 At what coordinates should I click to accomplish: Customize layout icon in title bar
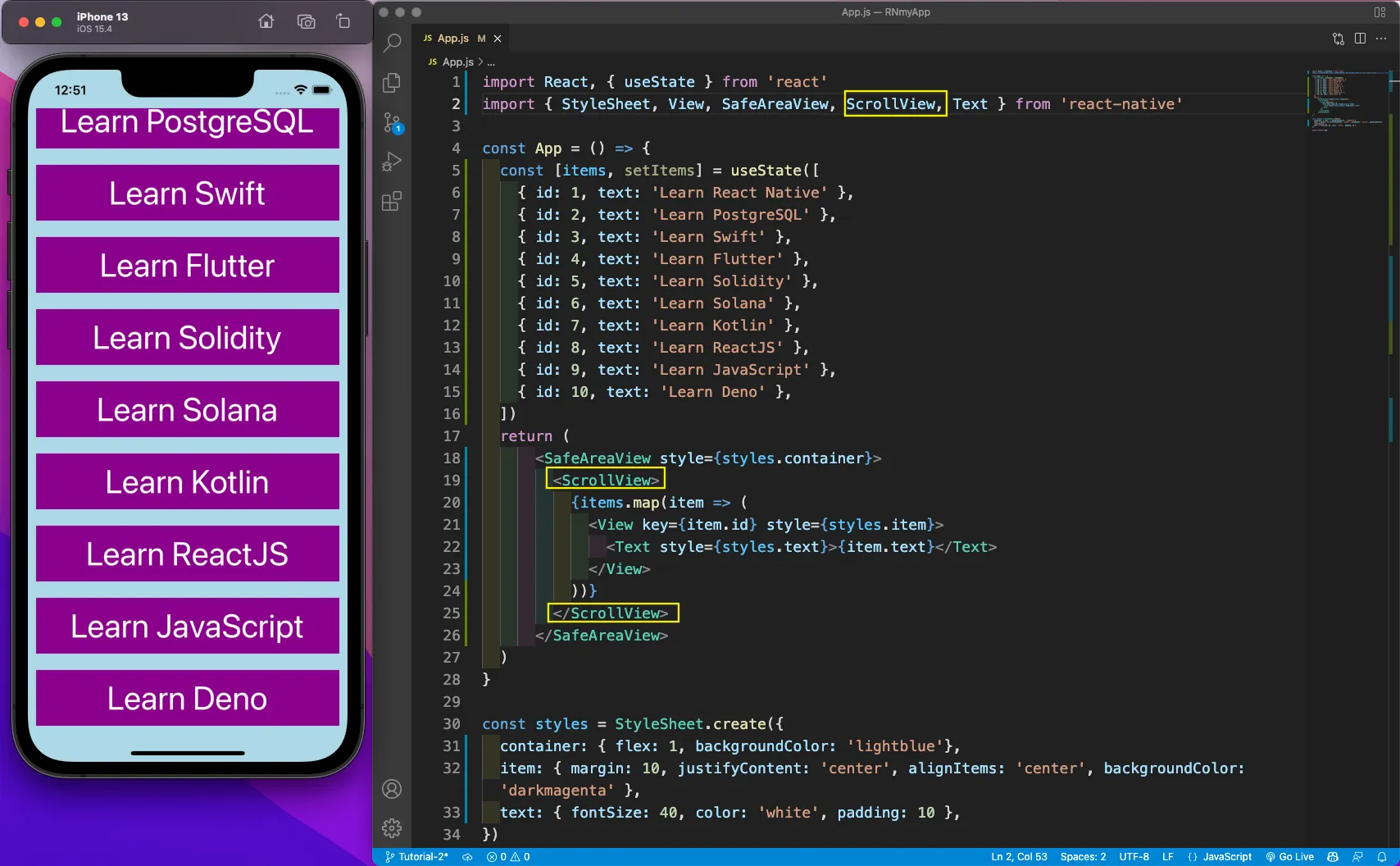1380,12
